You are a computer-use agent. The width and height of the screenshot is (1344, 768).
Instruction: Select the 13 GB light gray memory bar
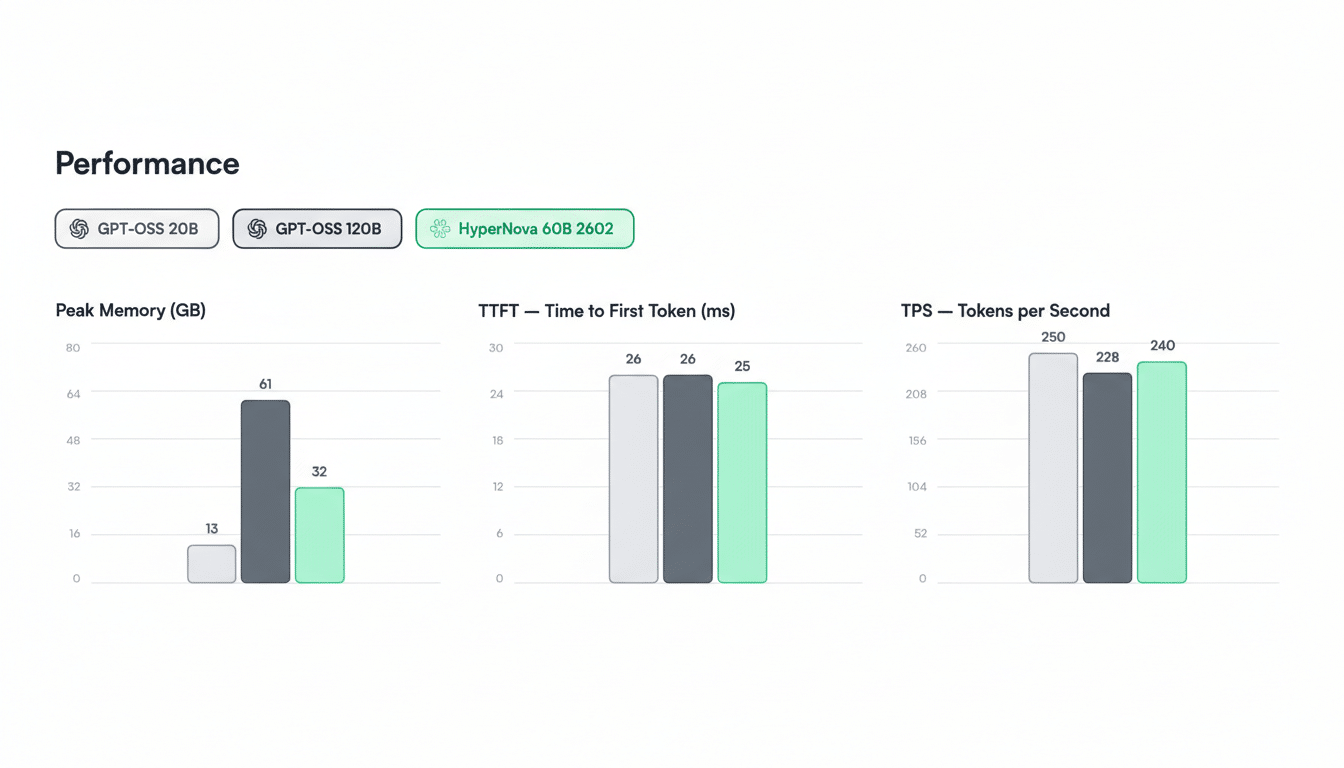click(212, 564)
